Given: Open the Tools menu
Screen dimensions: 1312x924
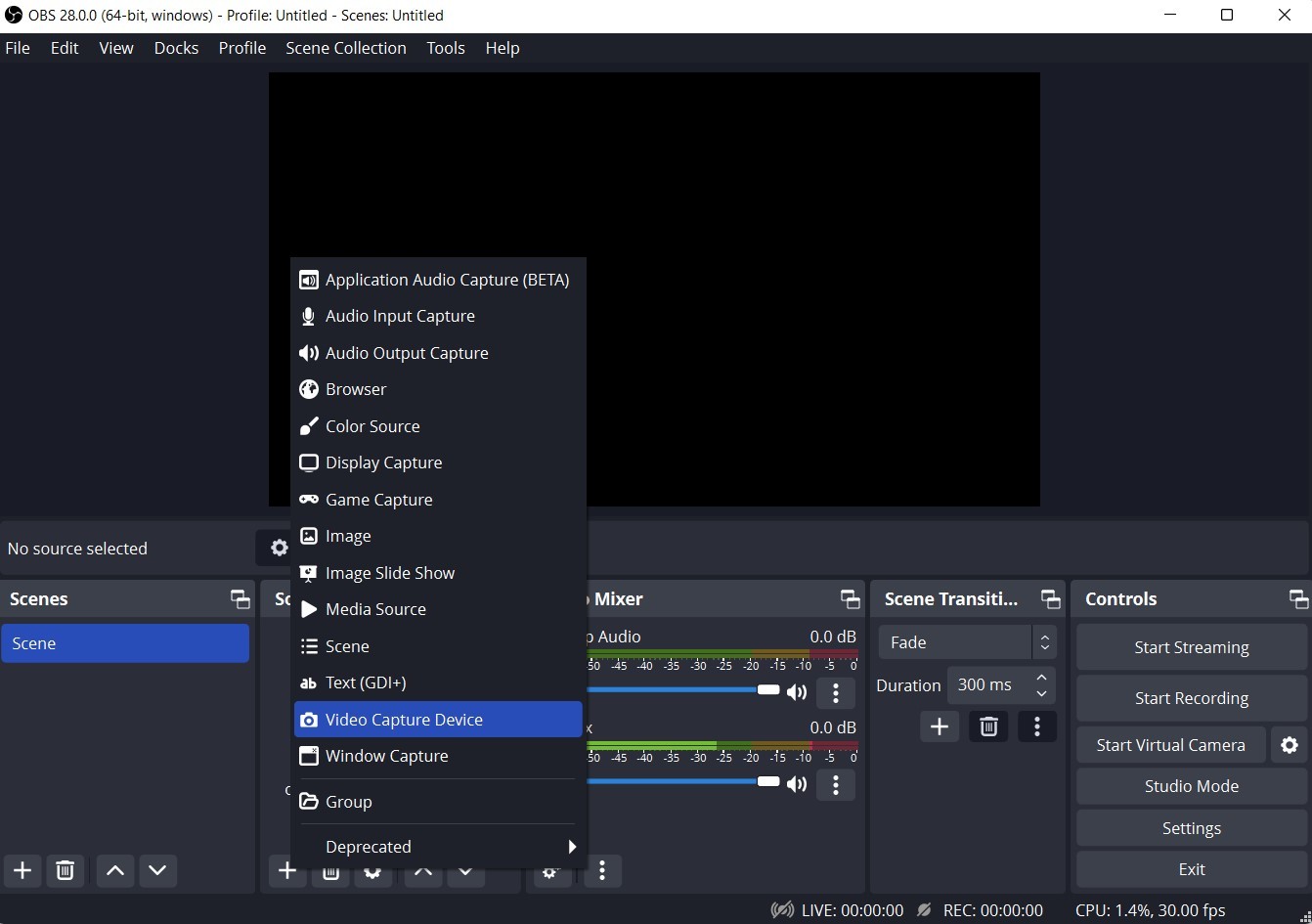Looking at the screenshot, I should pyautogui.click(x=446, y=48).
